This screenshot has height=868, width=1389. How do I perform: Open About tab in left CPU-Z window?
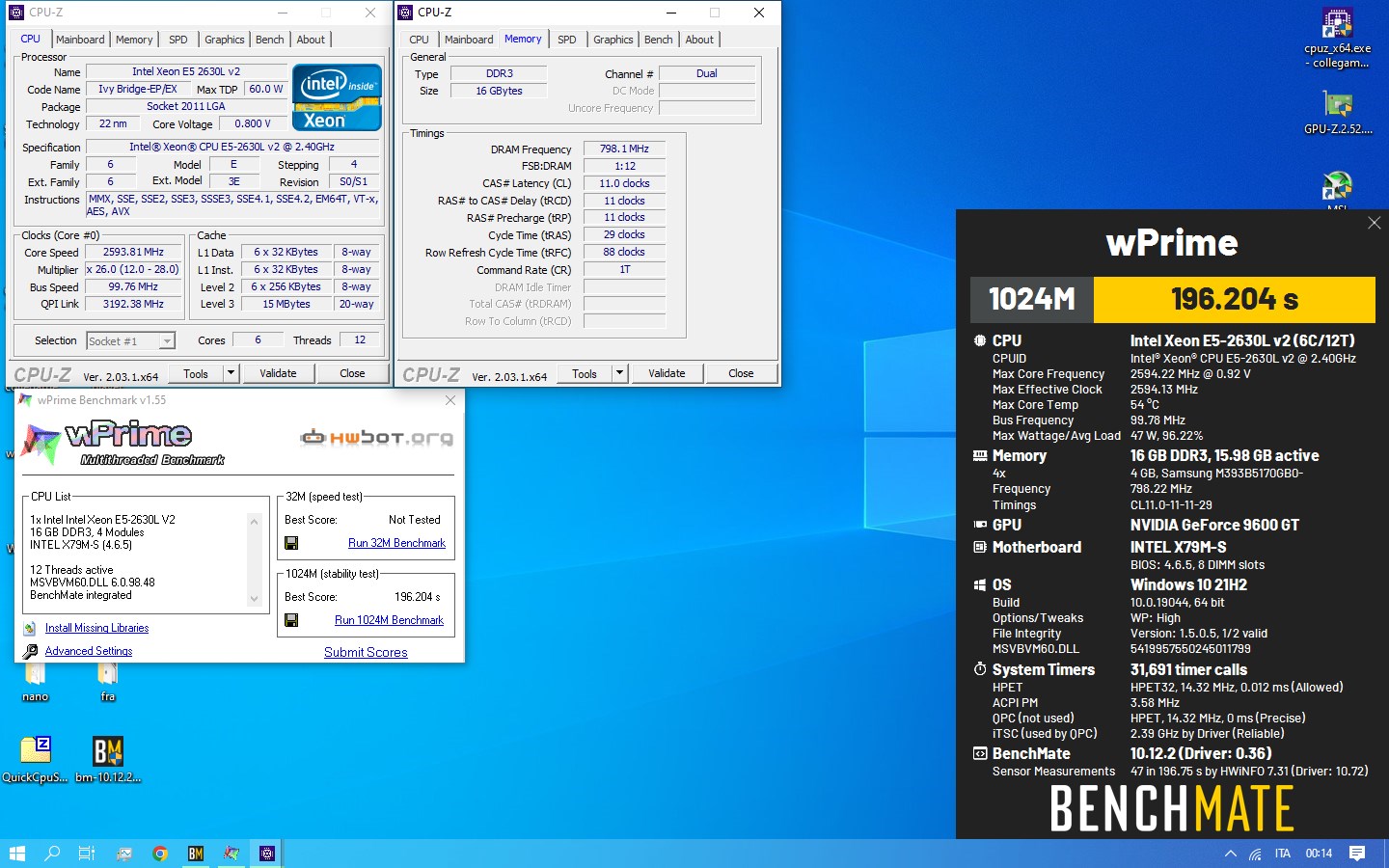[311, 40]
